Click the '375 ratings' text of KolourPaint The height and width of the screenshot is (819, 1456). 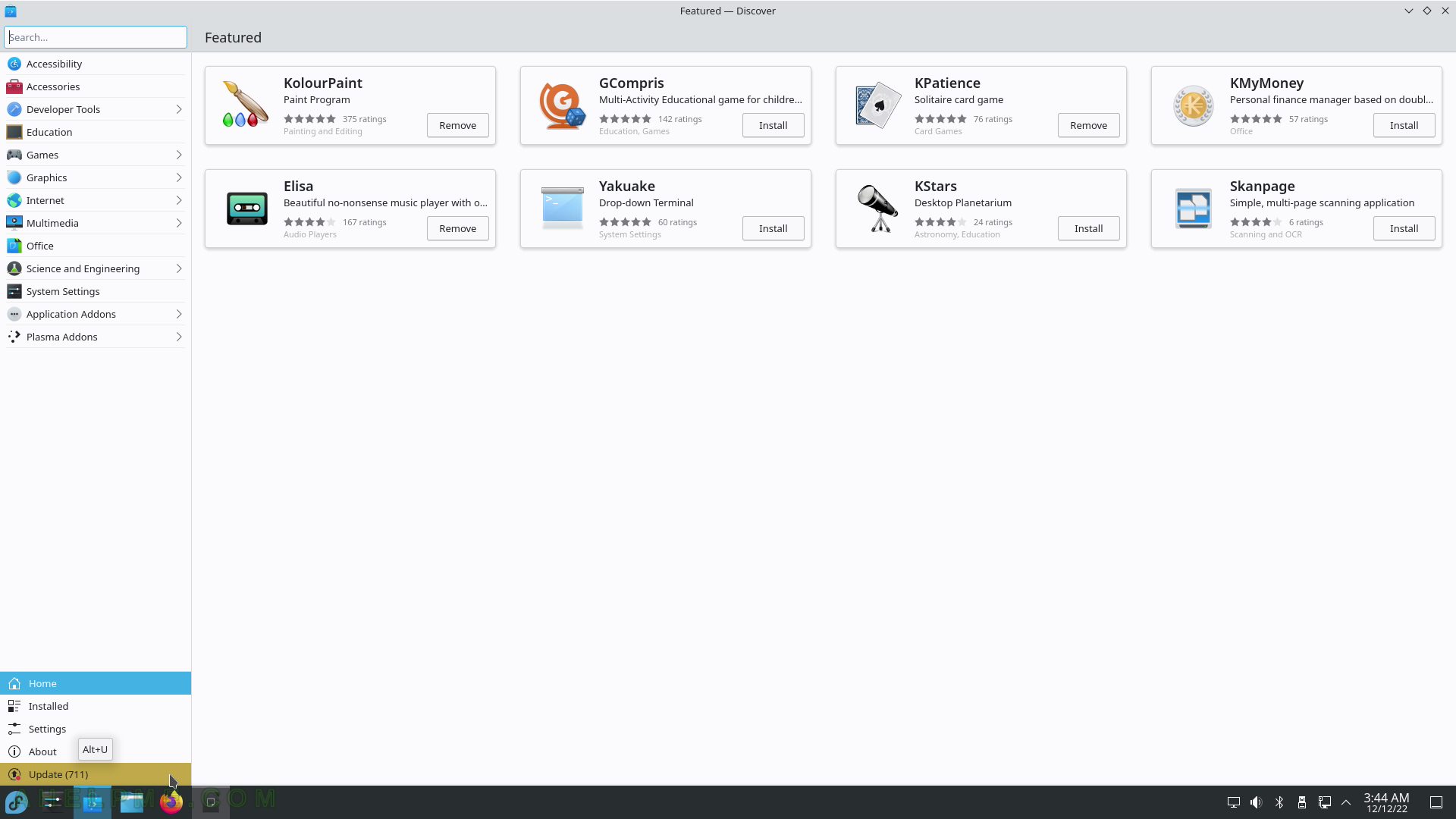click(x=364, y=119)
